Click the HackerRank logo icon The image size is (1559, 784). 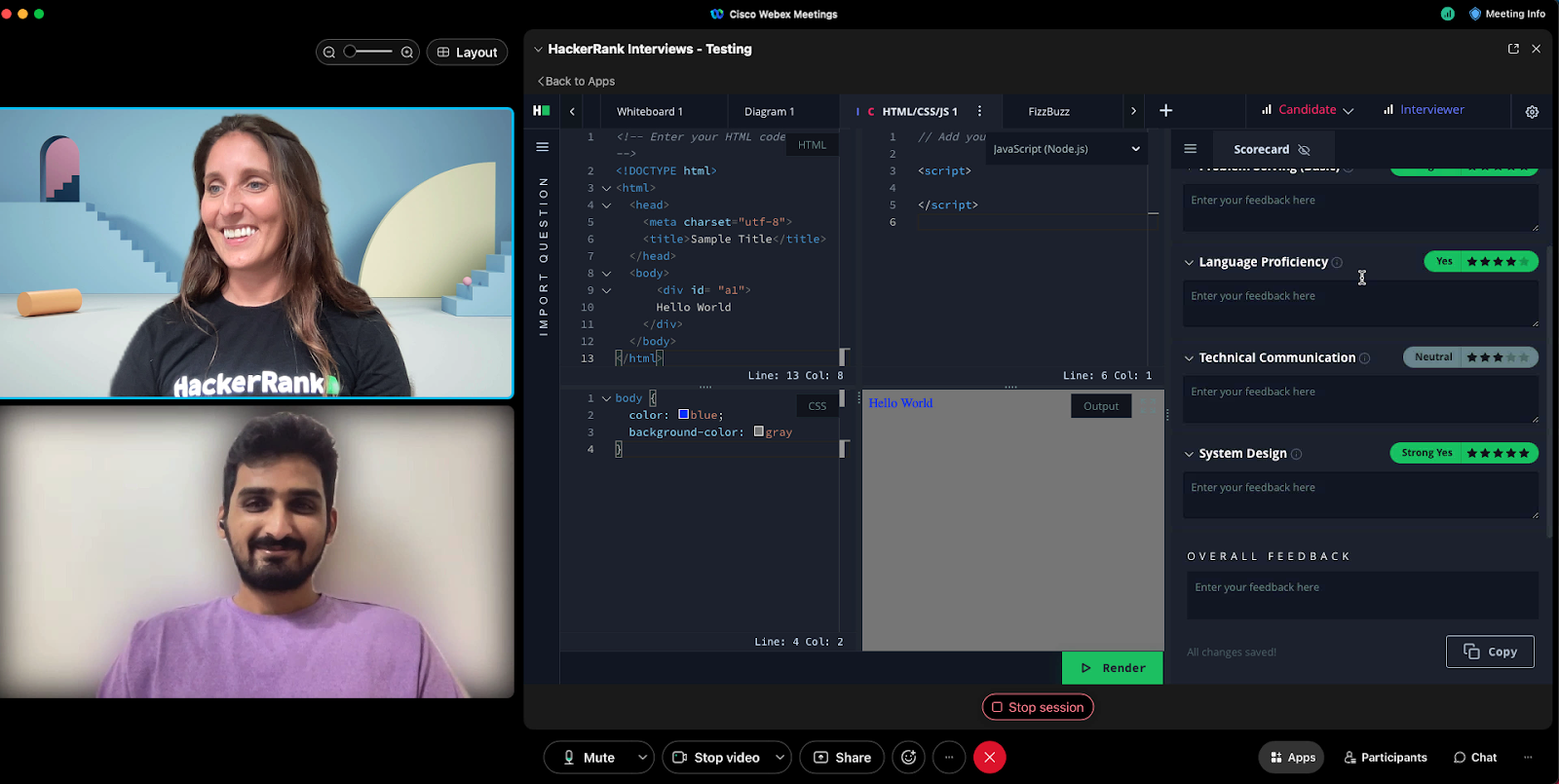(x=542, y=111)
